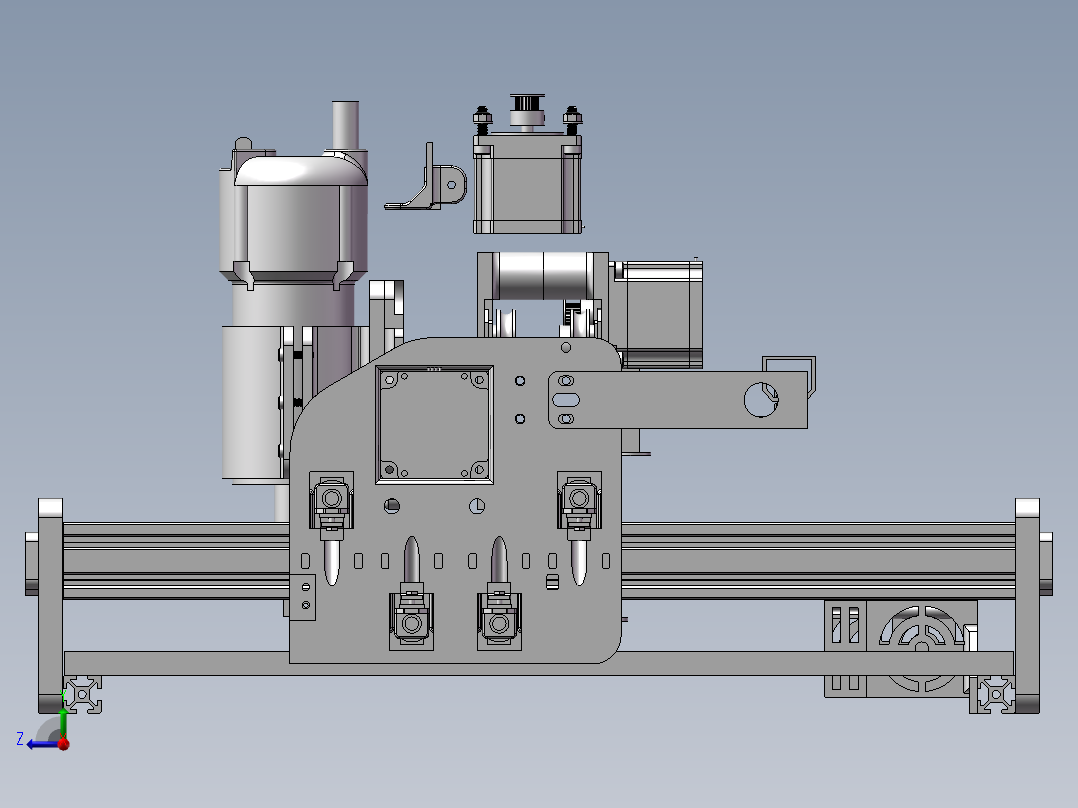The height and width of the screenshot is (808, 1078).
Task: Select the upper-right V-wheel assembly on gantry plate
Action: coord(579,528)
